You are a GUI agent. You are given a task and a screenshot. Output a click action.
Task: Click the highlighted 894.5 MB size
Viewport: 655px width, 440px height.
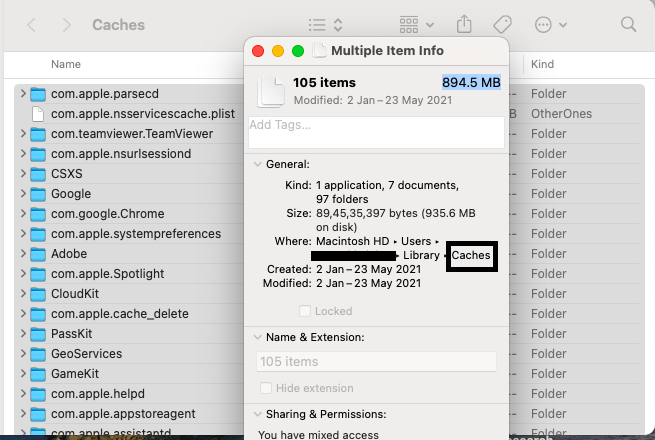point(471,82)
